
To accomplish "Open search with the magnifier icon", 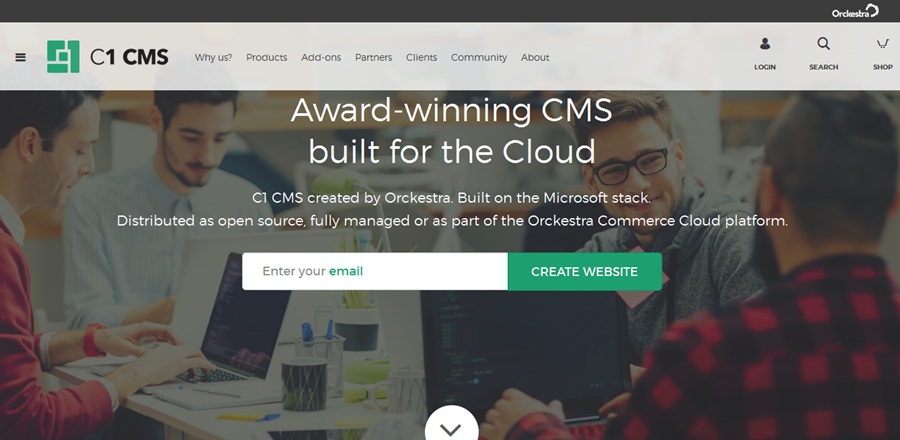I will pos(824,44).
